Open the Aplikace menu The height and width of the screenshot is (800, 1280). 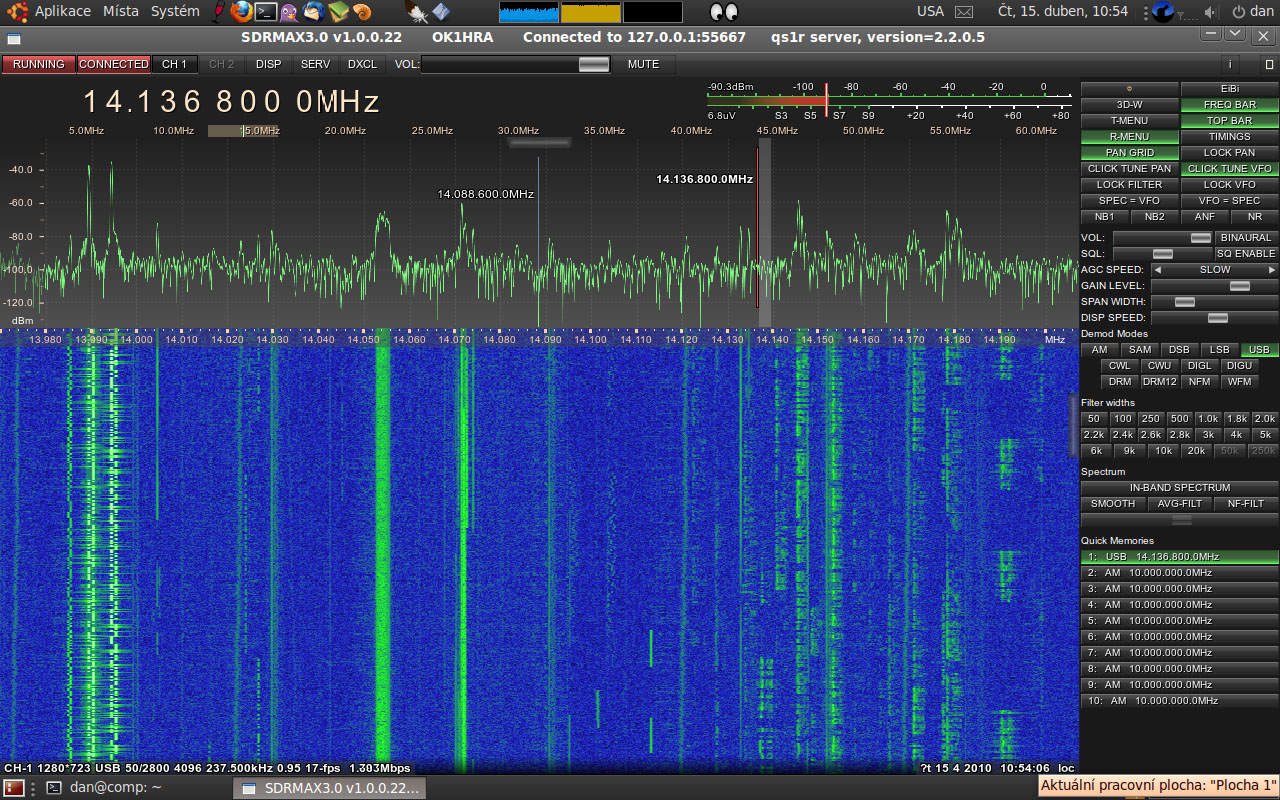[62, 12]
